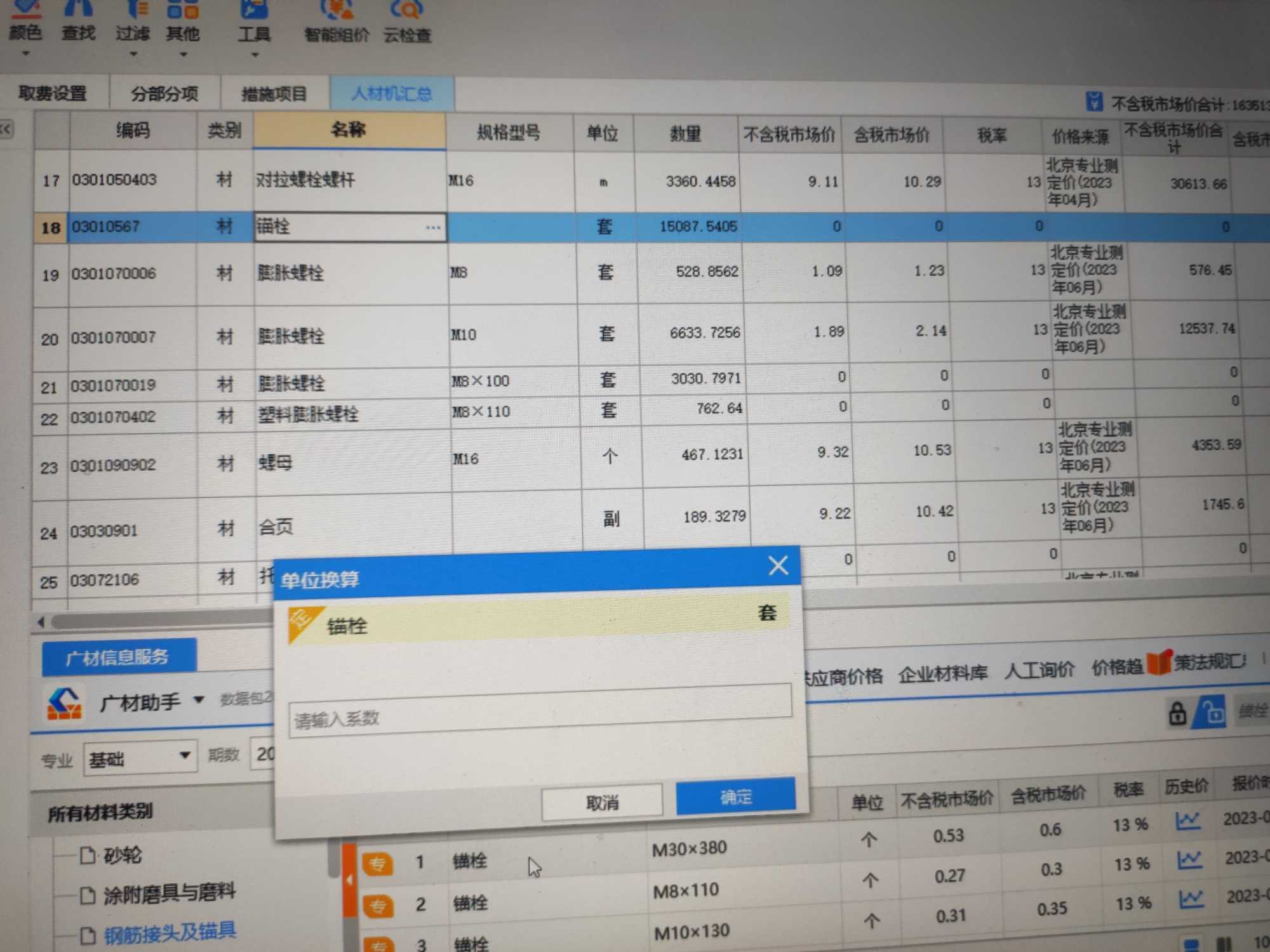Click the orange 专 badge on result row 1

(x=377, y=864)
